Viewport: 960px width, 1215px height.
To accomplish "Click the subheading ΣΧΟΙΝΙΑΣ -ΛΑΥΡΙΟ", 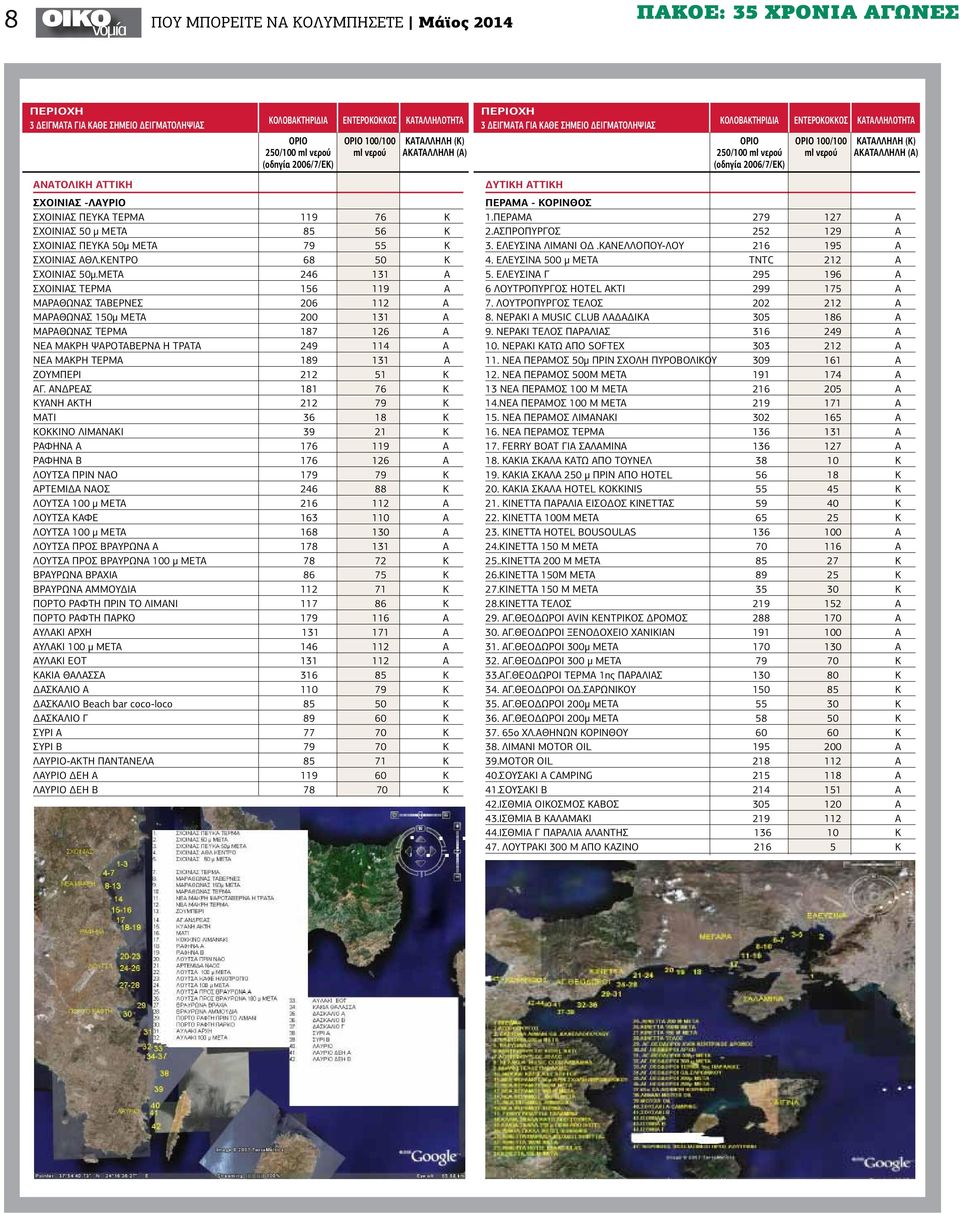I will pos(79,202).
